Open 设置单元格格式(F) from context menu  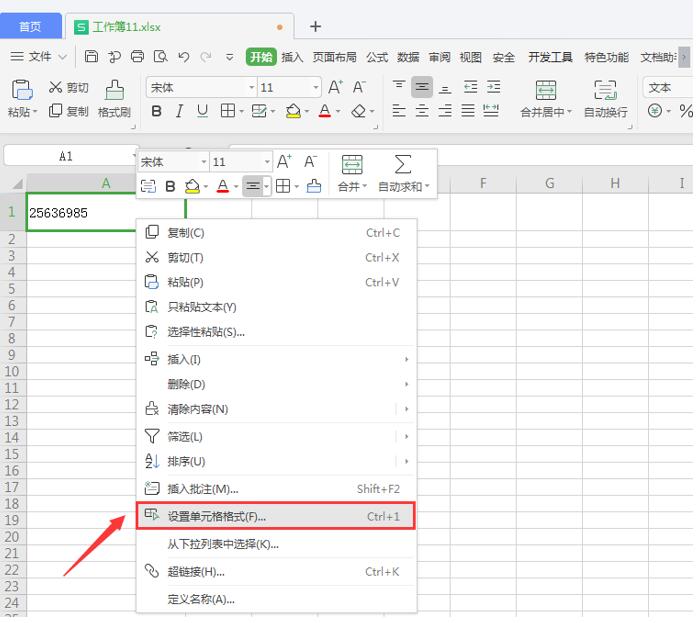[x=276, y=516]
